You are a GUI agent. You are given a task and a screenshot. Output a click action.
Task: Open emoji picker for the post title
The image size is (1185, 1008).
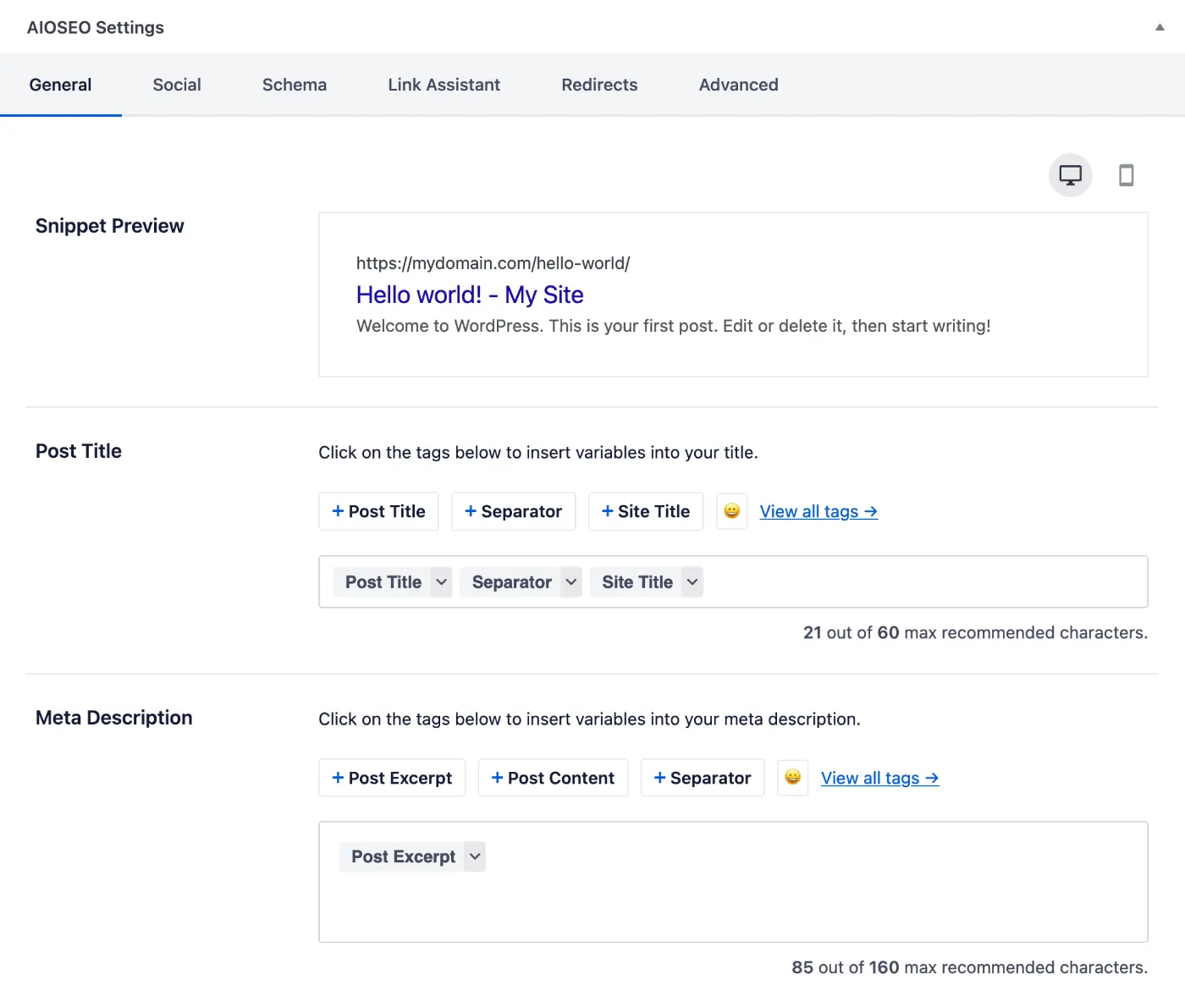pyautogui.click(x=731, y=511)
